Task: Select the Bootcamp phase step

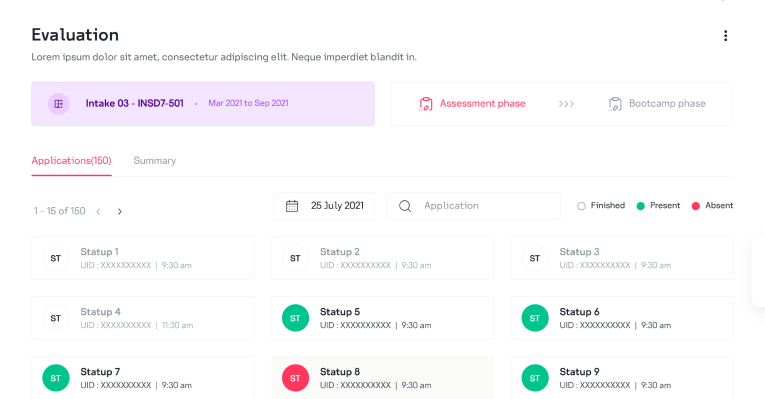Action: coord(657,103)
